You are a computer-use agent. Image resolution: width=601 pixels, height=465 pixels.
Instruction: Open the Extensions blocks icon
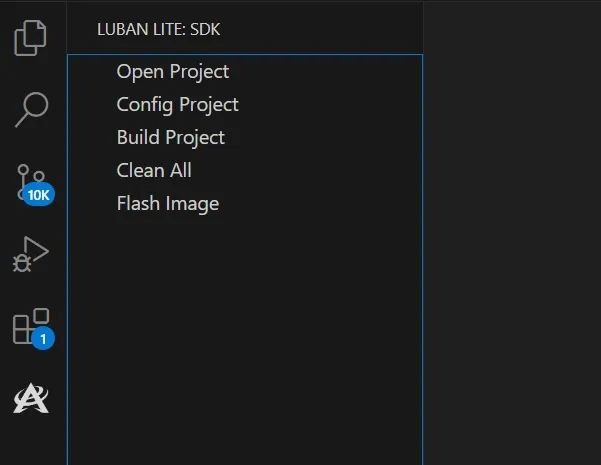click(x=31, y=326)
